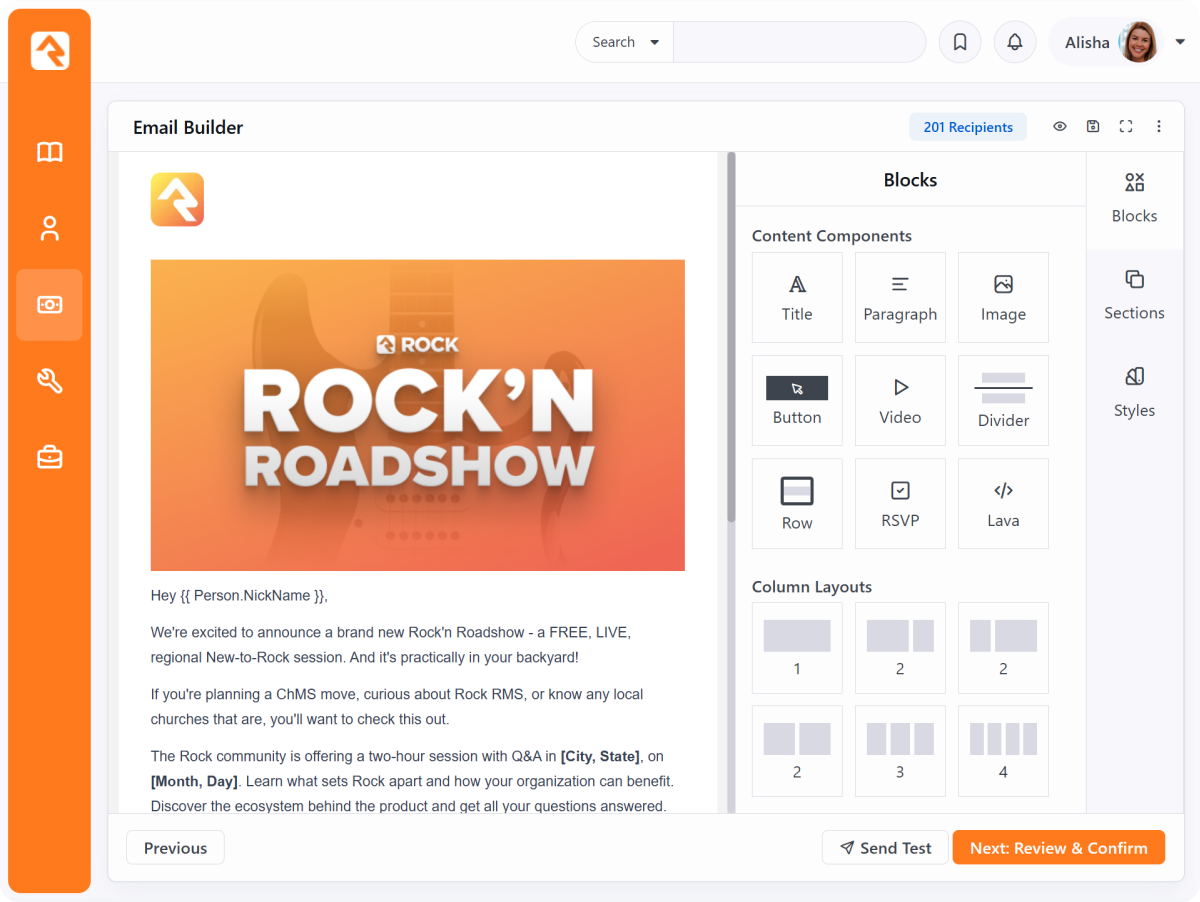
Task: Open the three-dot more options menu
Action: click(x=1159, y=127)
